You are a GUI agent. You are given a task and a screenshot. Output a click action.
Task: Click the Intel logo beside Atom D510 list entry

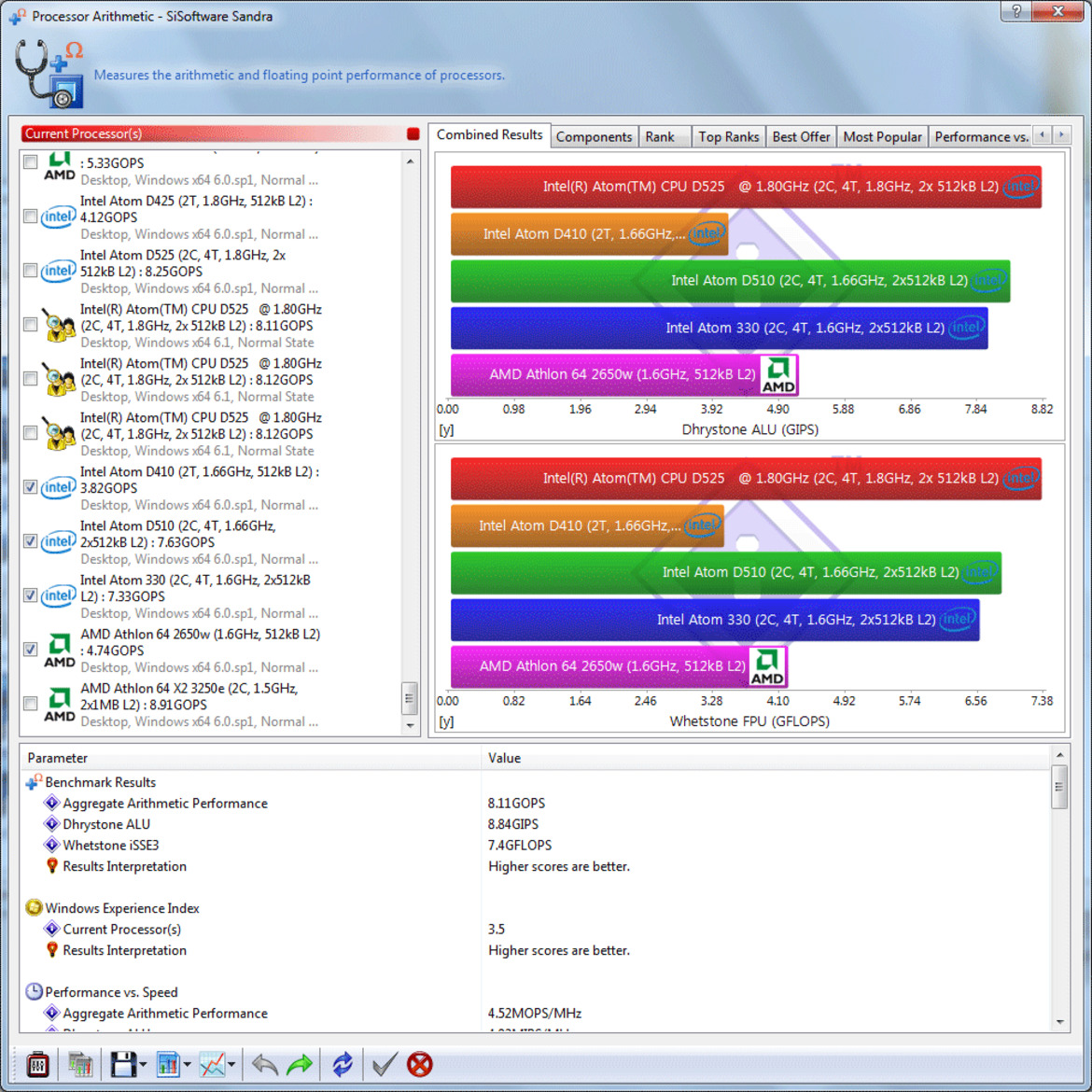pyautogui.click(x=59, y=542)
